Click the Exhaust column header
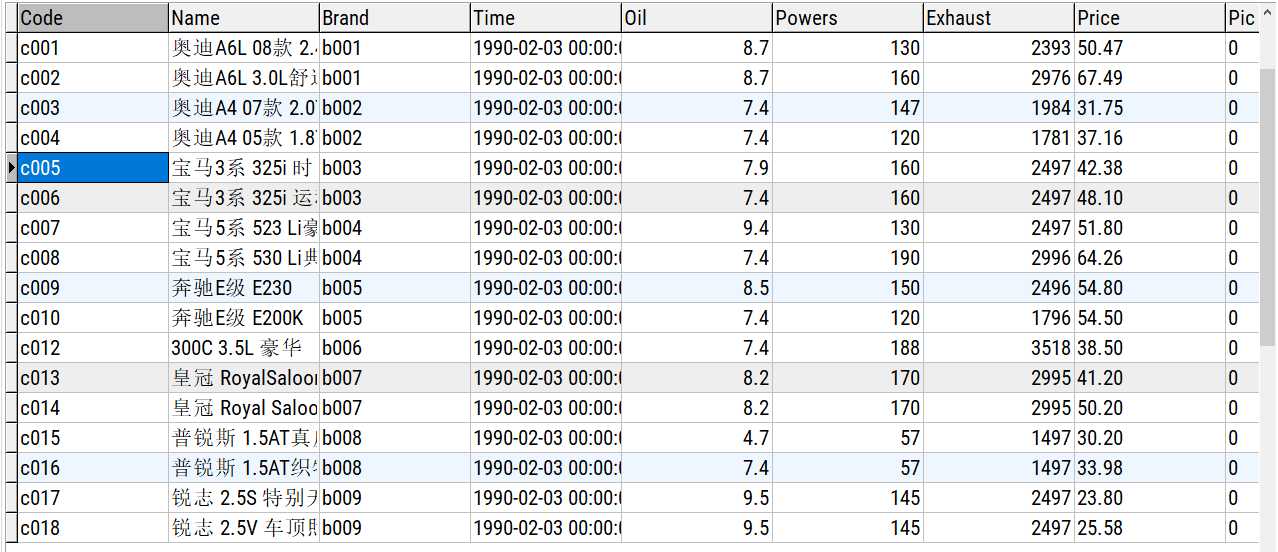The height and width of the screenshot is (552, 1278). (x=999, y=17)
